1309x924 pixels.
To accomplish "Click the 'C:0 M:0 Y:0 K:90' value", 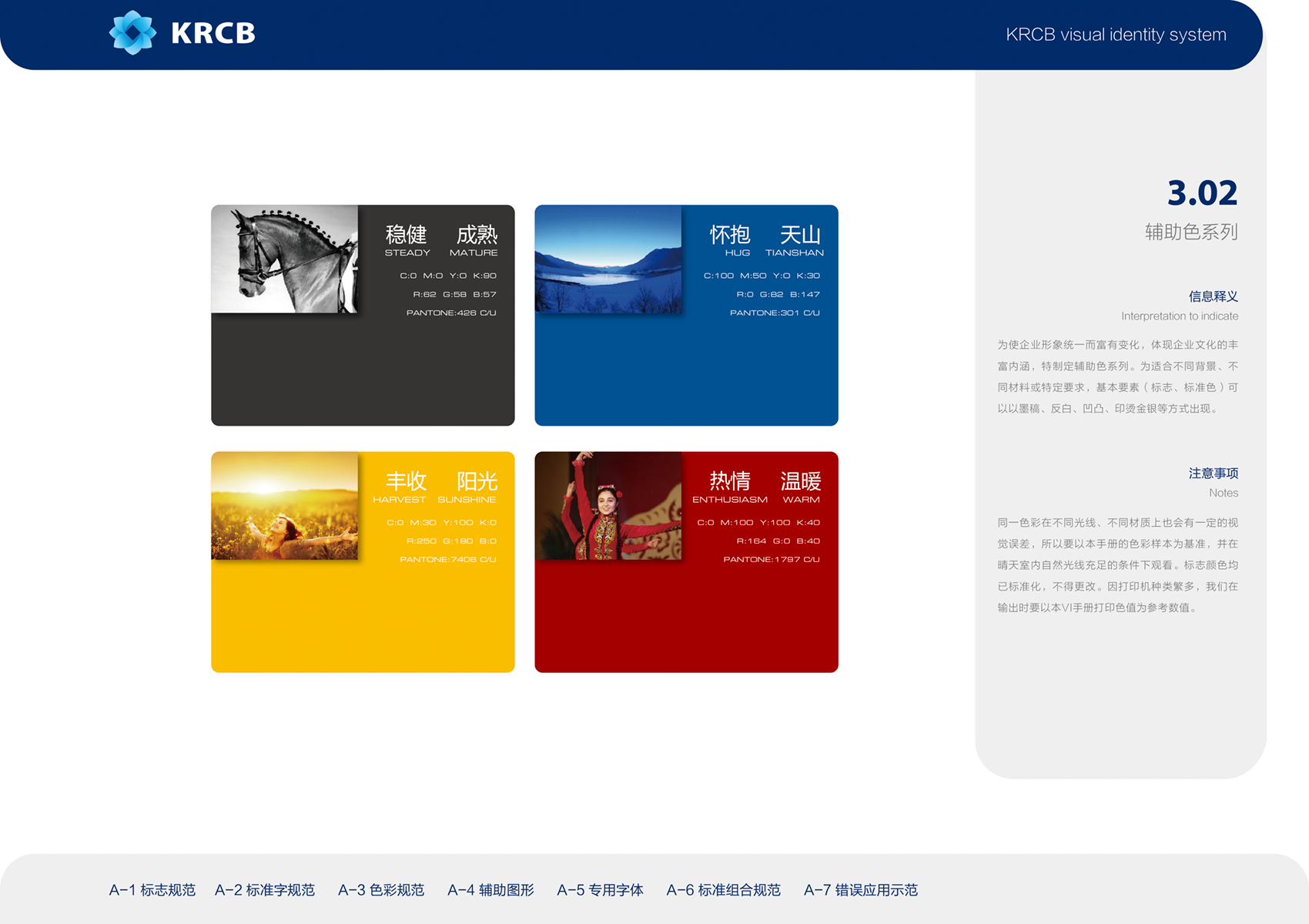I will point(448,276).
